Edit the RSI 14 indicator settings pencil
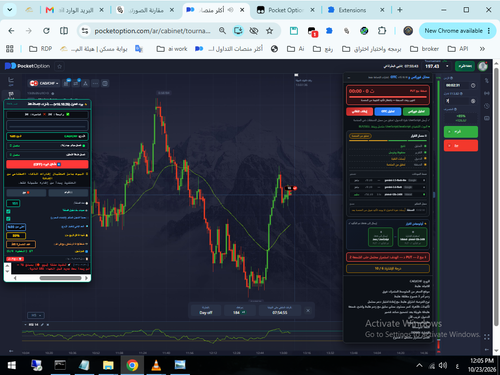This screenshot has height=375, width=500. tap(42, 325)
